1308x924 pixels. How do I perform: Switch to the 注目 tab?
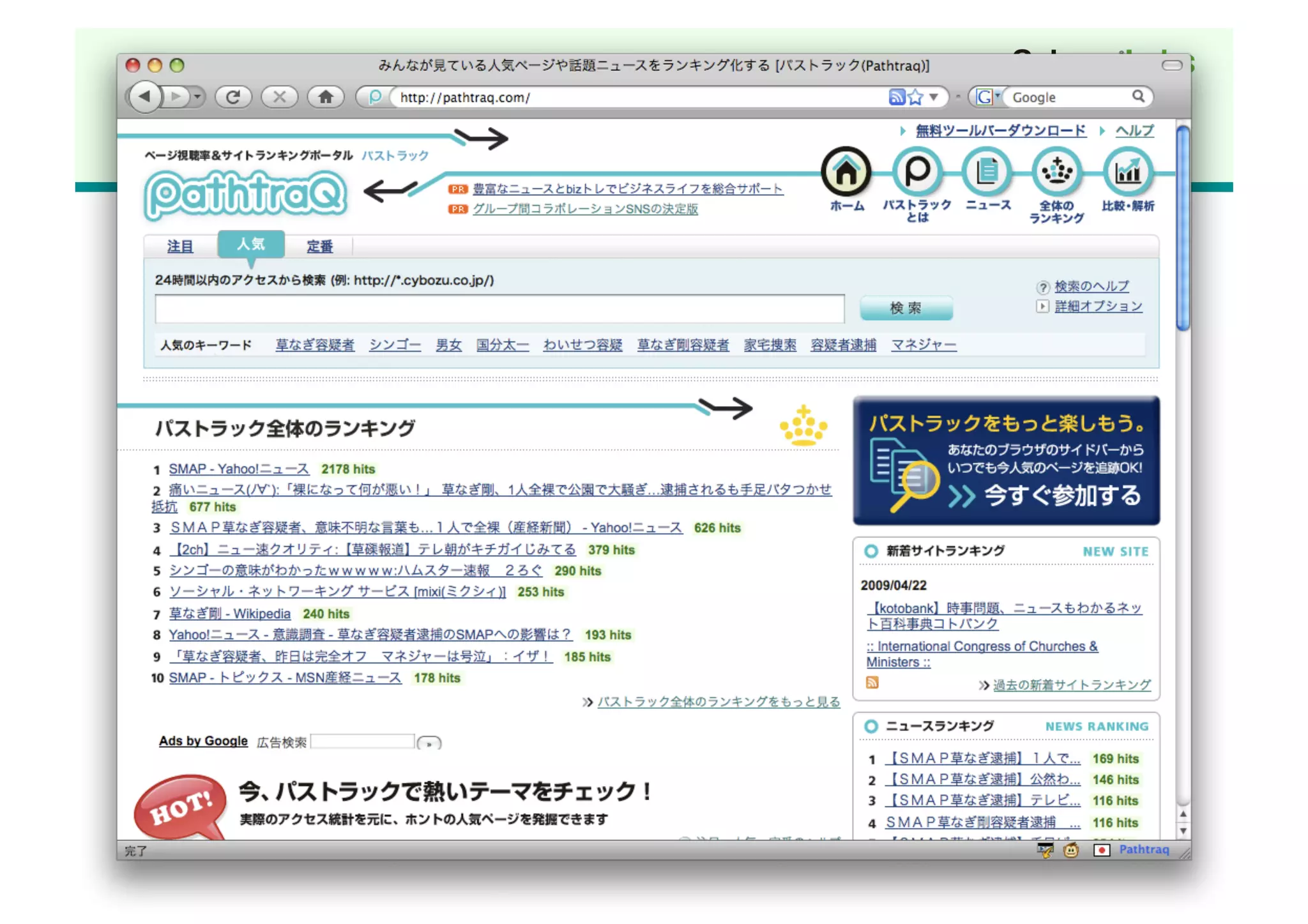tap(180, 246)
